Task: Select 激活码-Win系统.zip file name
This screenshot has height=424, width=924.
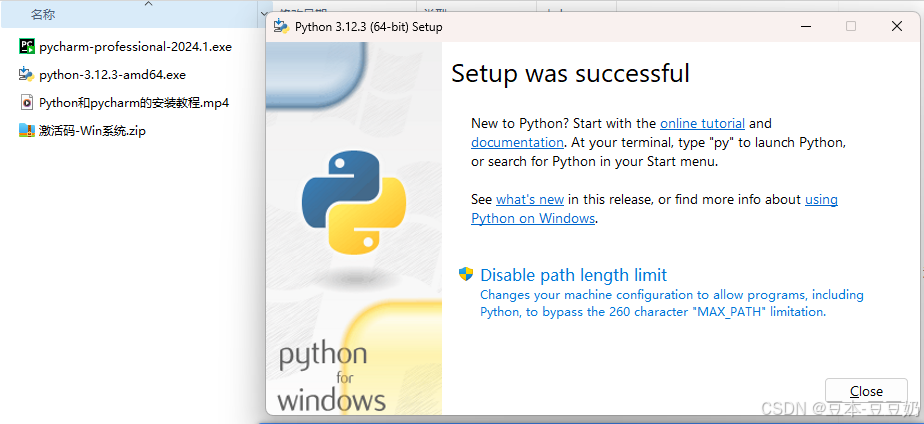Action: [x=93, y=131]
